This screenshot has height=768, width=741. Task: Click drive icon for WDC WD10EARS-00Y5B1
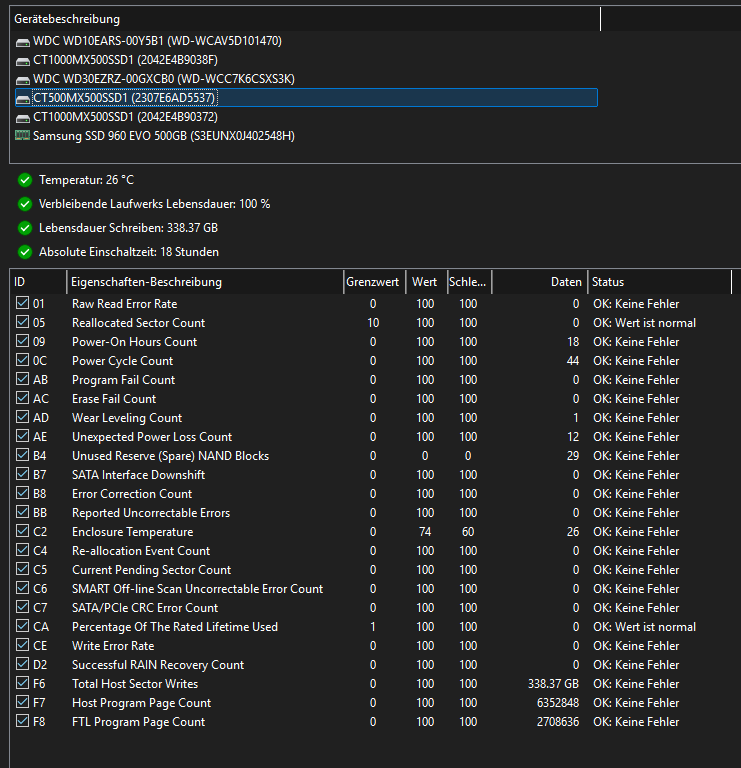(x=23, y=42)
